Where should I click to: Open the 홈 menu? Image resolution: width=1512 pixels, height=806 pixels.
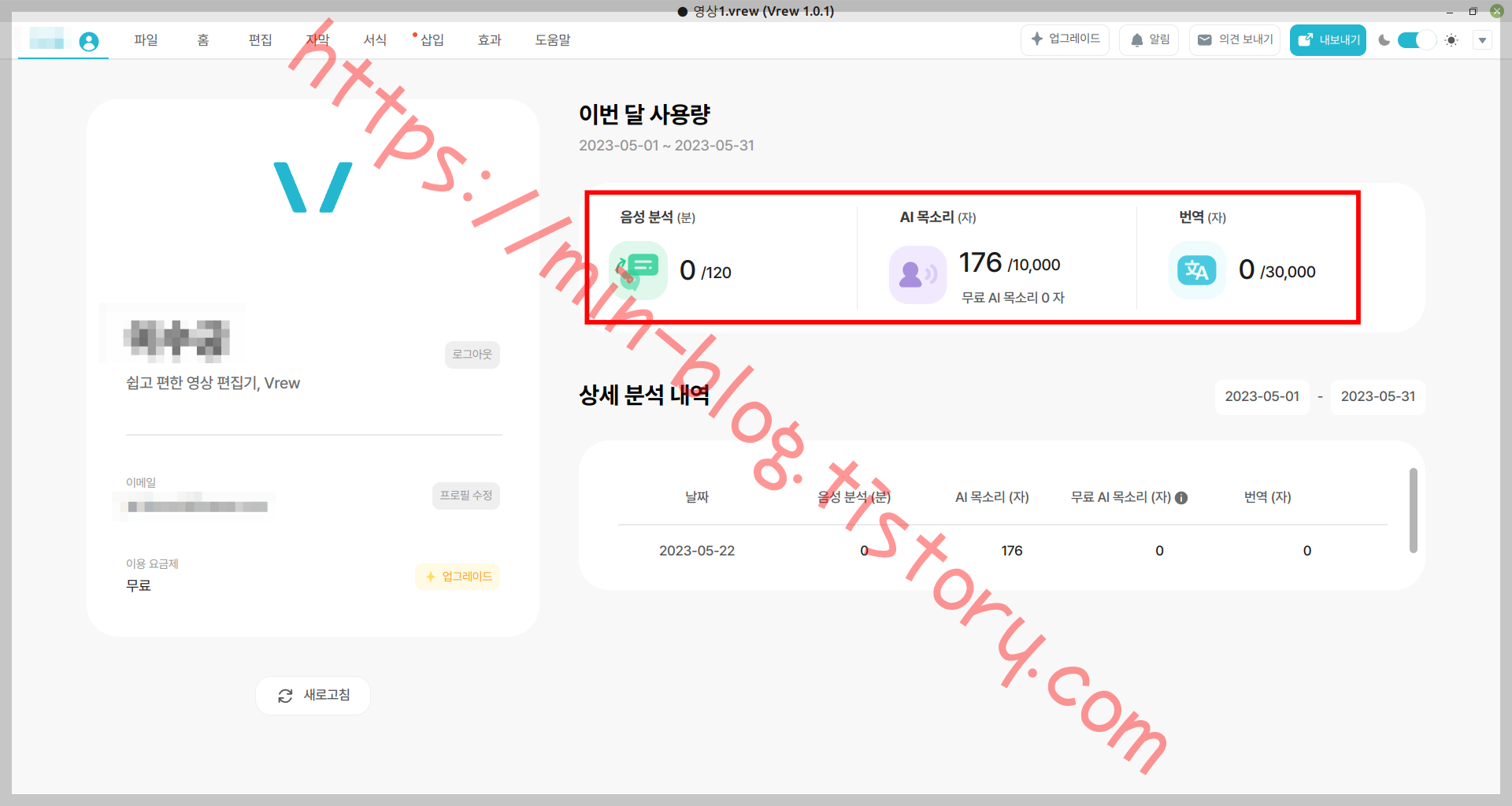point(203,40)
